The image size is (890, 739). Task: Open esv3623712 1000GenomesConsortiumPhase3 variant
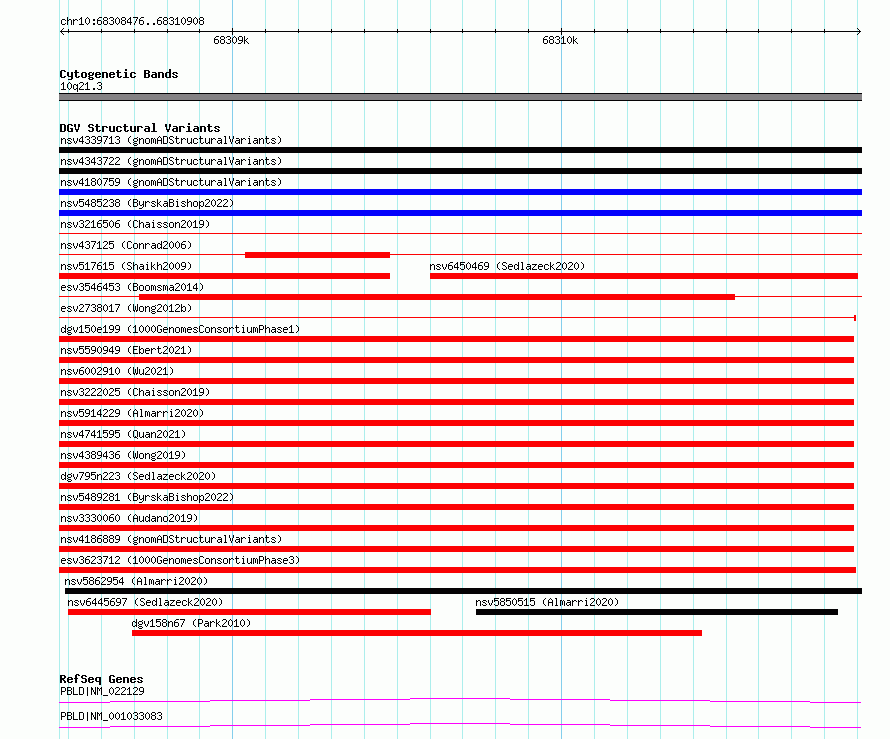(x=180, y=560)
